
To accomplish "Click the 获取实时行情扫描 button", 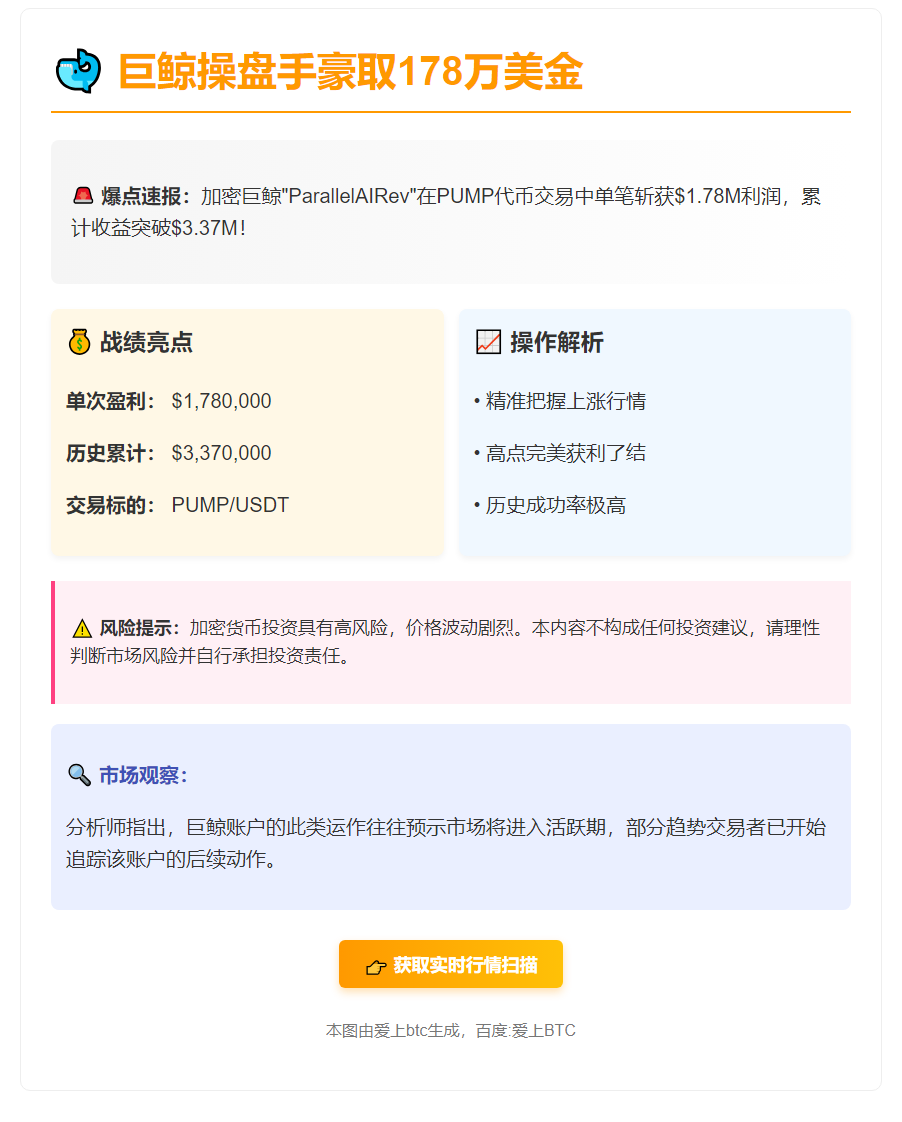I will (x=451, y=964).
